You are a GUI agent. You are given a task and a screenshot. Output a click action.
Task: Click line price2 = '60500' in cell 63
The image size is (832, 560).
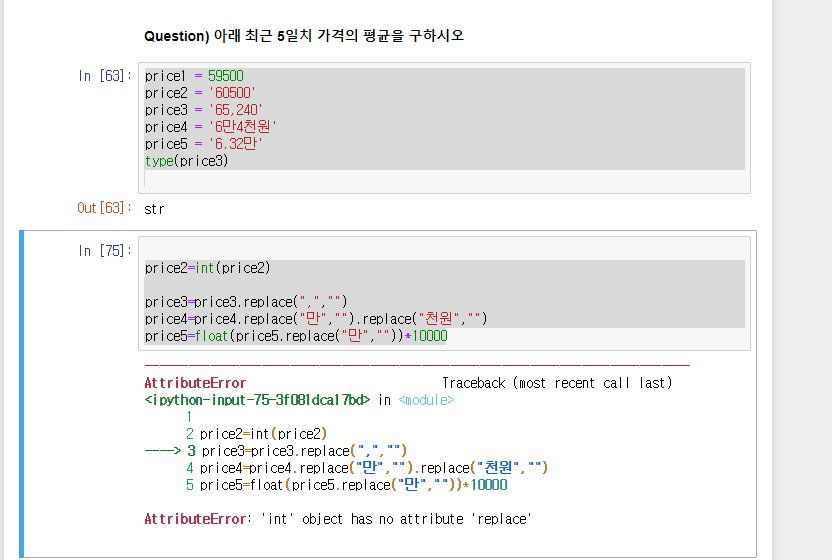point(200,93)
